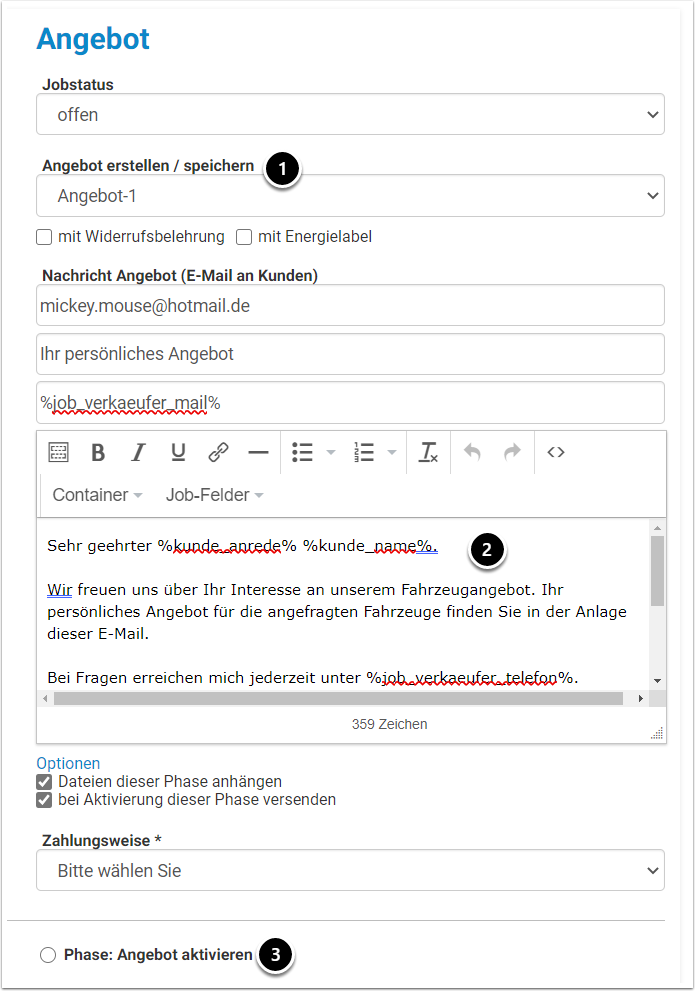Viewport: 695px width, 991px height.
Task: Open the Zahlungsweise dropdown
Action: pos(350,870)
